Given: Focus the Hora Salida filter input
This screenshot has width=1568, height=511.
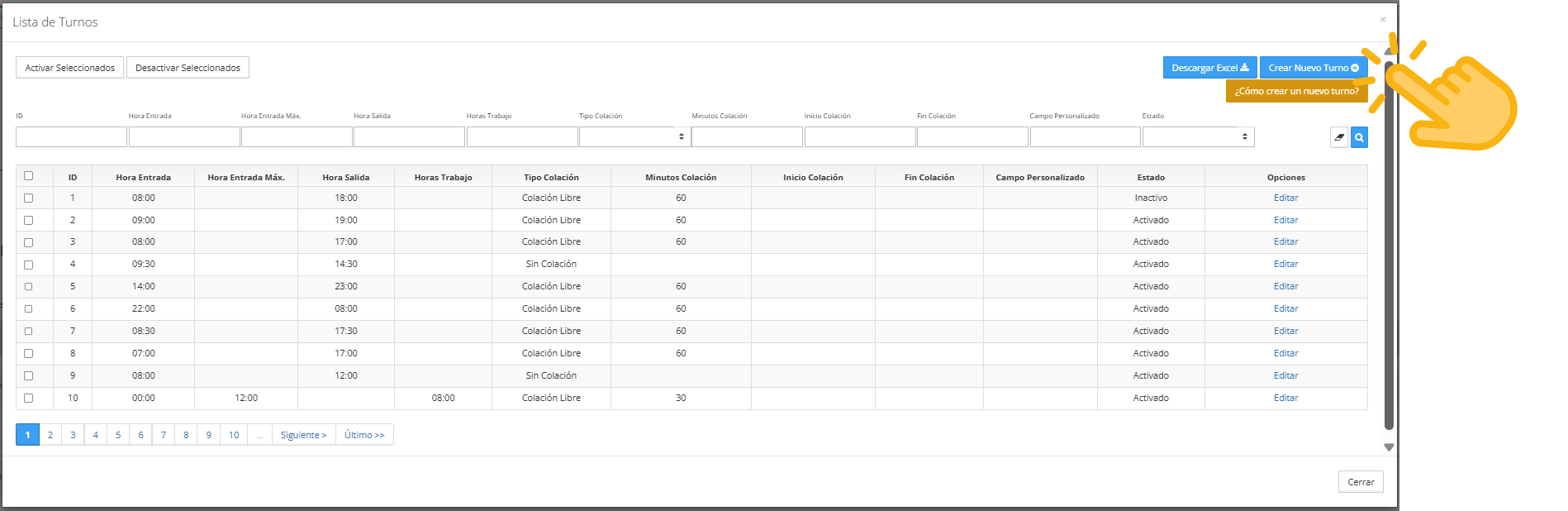Looking at the screenshot, I should point(409,137).
